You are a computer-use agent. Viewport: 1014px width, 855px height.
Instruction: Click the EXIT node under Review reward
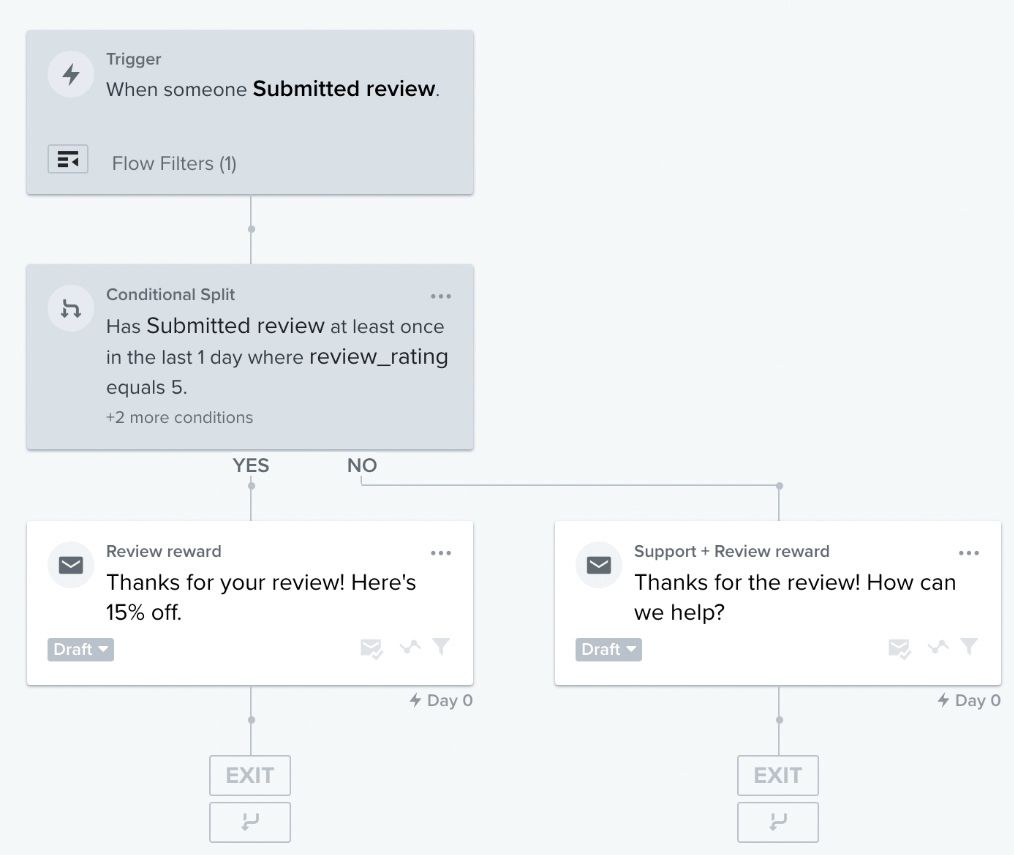tap(249, 775)
